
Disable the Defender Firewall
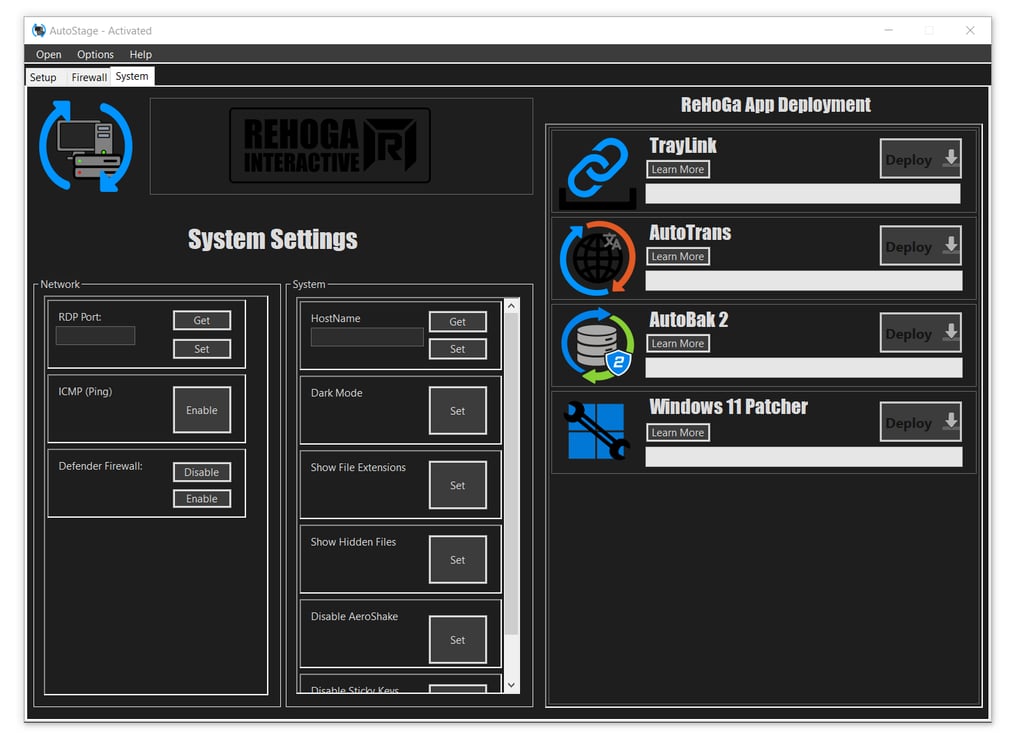click(202, 472)
